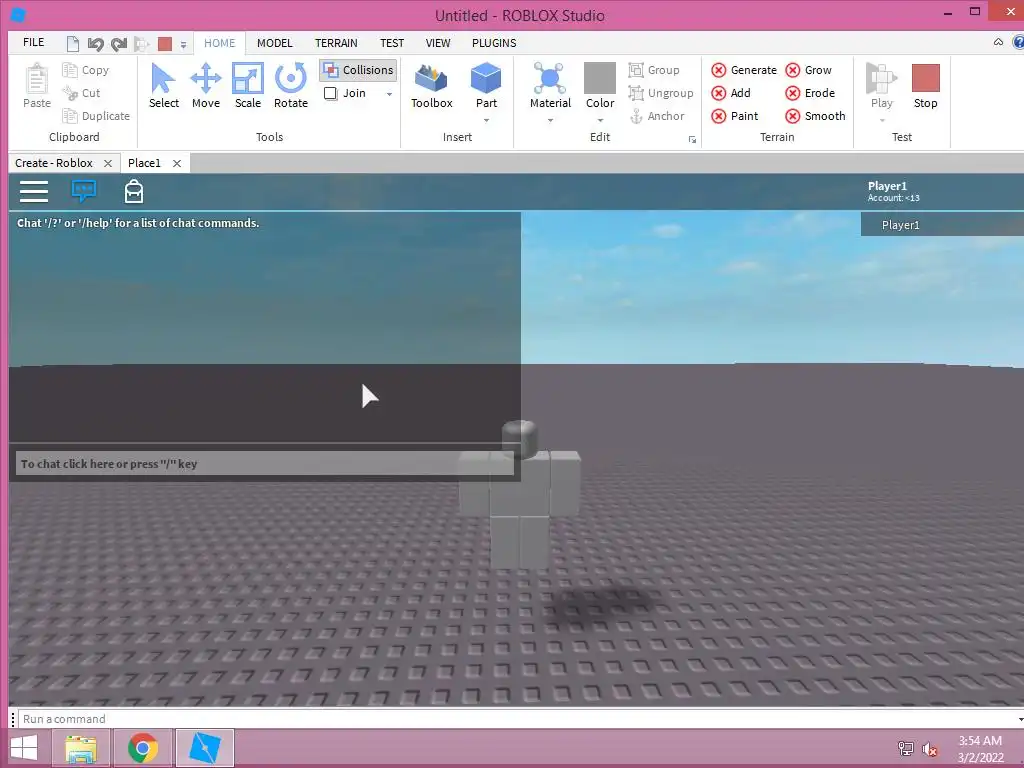1024x768 pixels.
Task: Open the Toolbox
Action: click(x=432, y=86)
